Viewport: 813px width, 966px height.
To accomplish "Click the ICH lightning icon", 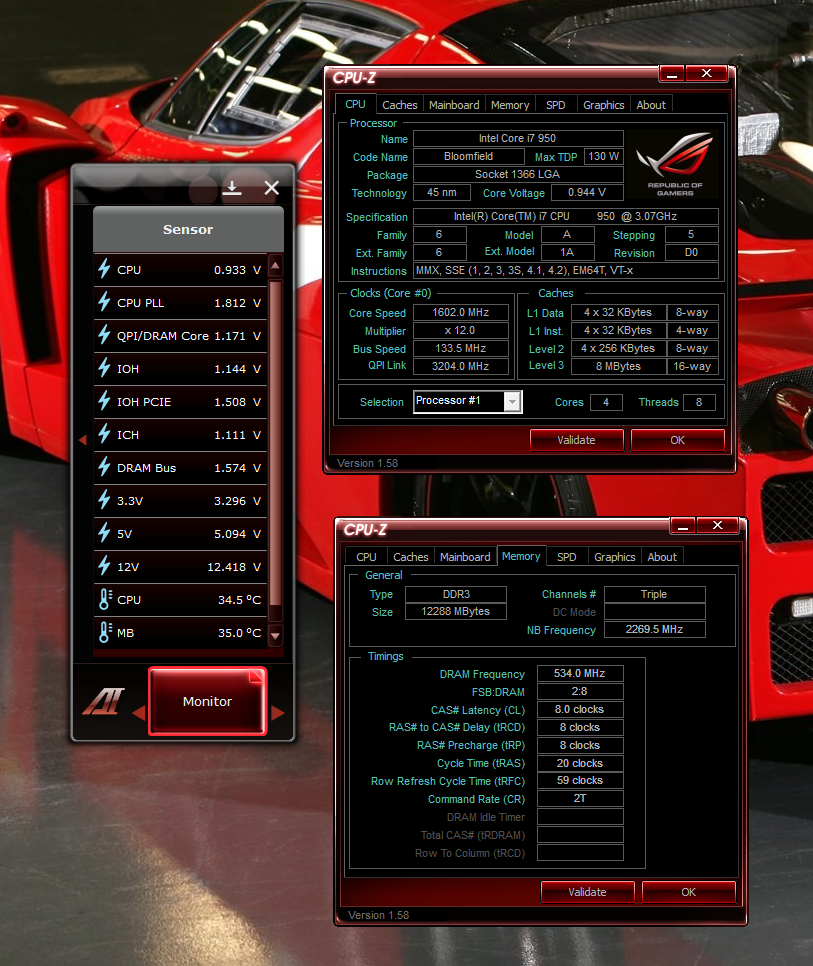I will pos(104,434).
